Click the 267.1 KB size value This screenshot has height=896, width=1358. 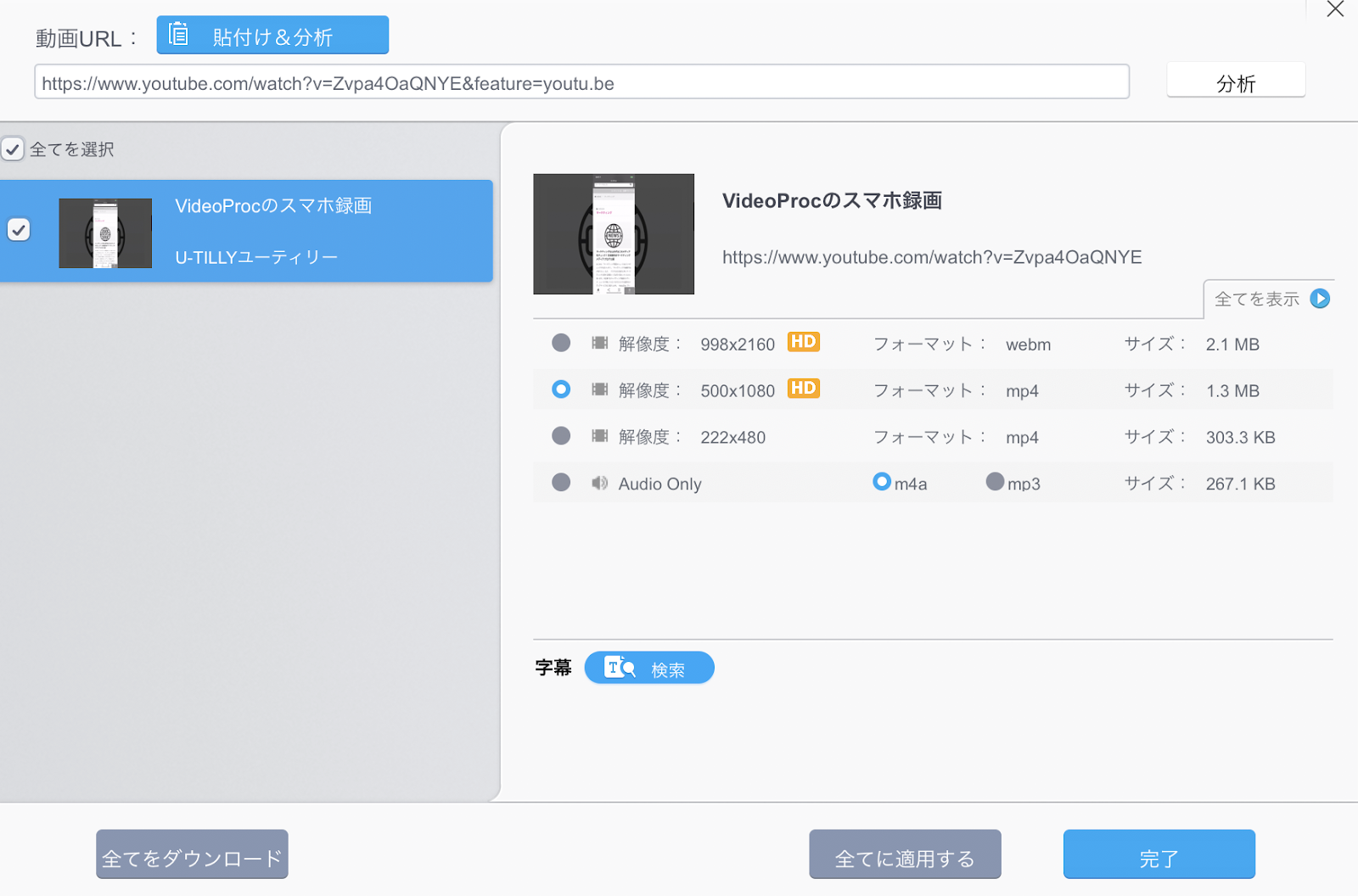click(x=1240, y=484)
